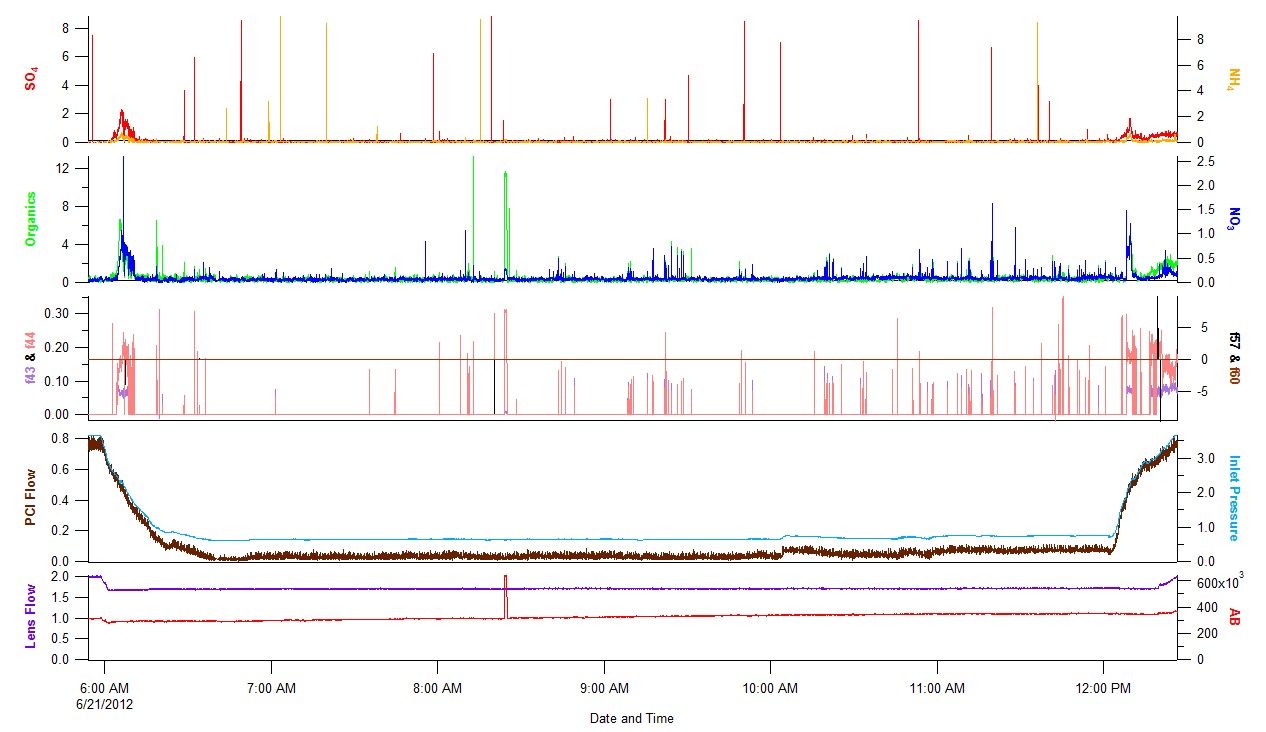Click the 10:00 AM time tick label
Image resolution: width=1266 pixels, height=732 pixels.
pyautogui.click(x=770, y=688)
